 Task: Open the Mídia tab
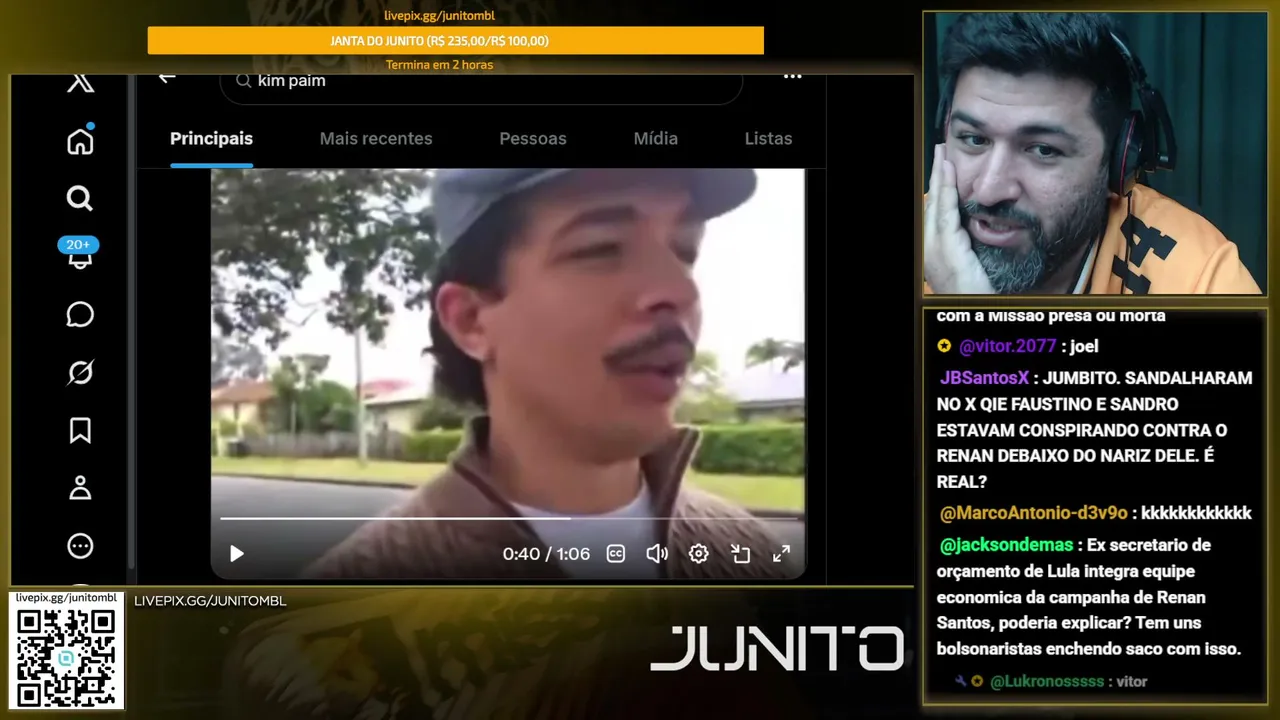tap(656, 139)
